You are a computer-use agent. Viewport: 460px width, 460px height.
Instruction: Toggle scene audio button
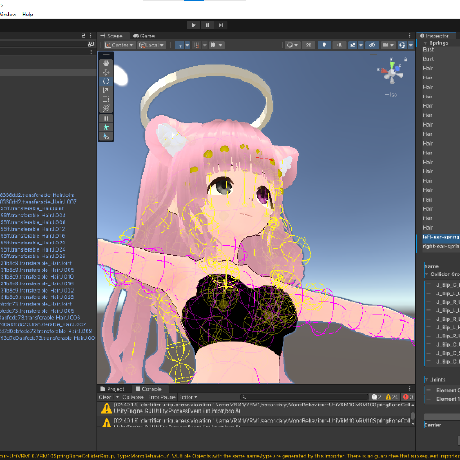339,45
